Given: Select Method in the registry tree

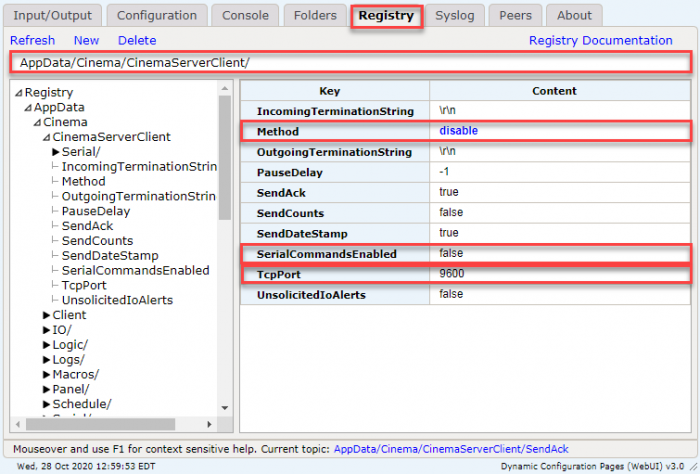Looking at the screenshot, I should point(83,182).
